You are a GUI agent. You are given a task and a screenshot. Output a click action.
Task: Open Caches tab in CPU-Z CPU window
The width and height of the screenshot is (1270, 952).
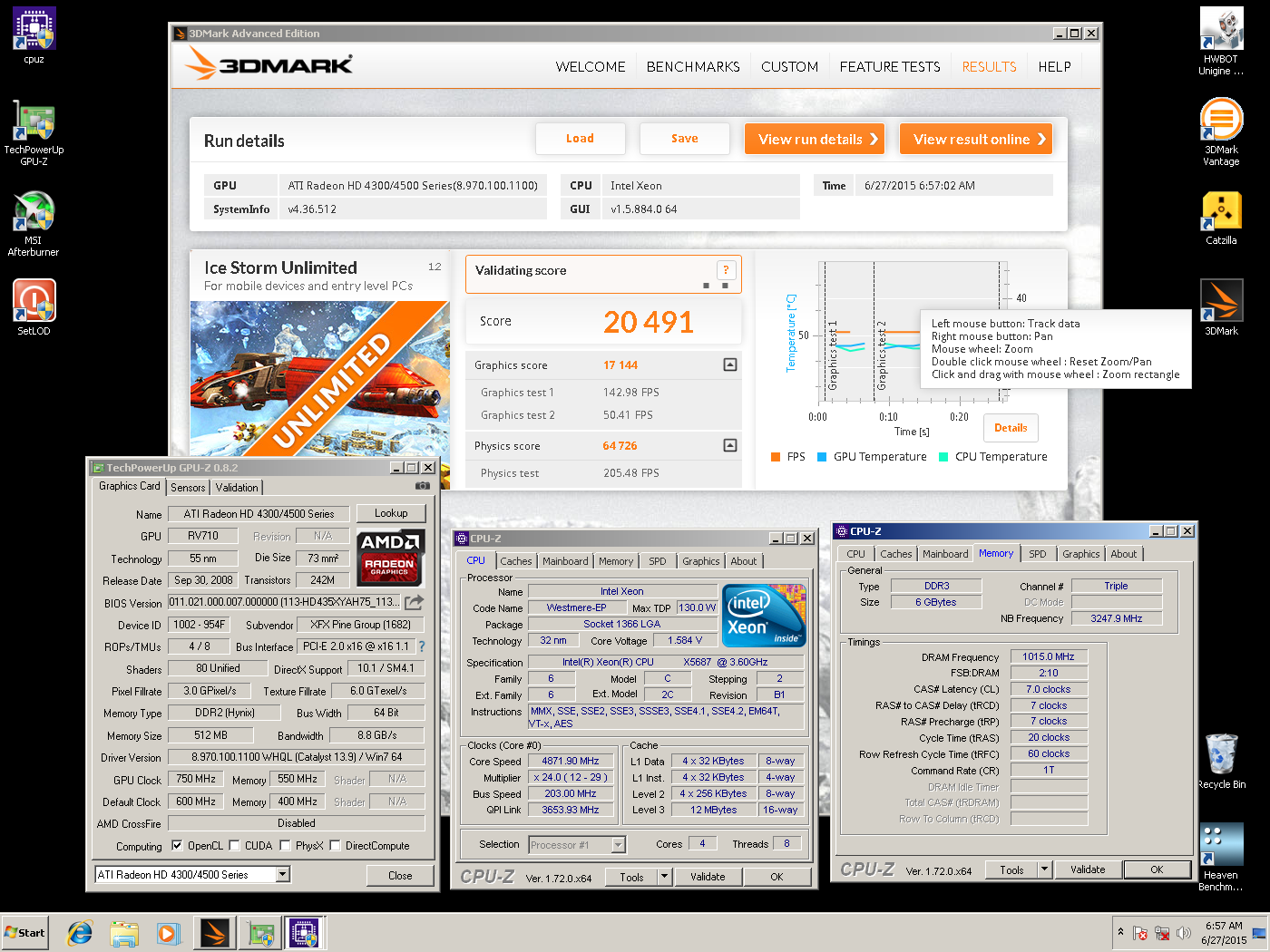(516, 561)
